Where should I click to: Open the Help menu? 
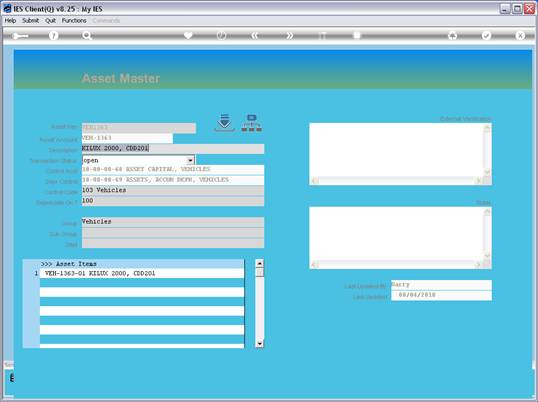(10, 21)
